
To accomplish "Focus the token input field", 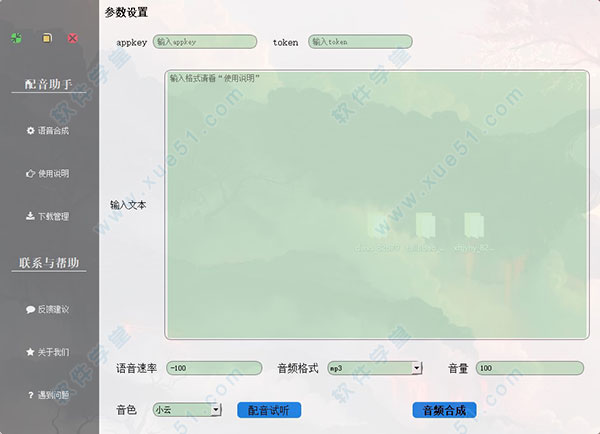I will (x=360, y=43).
